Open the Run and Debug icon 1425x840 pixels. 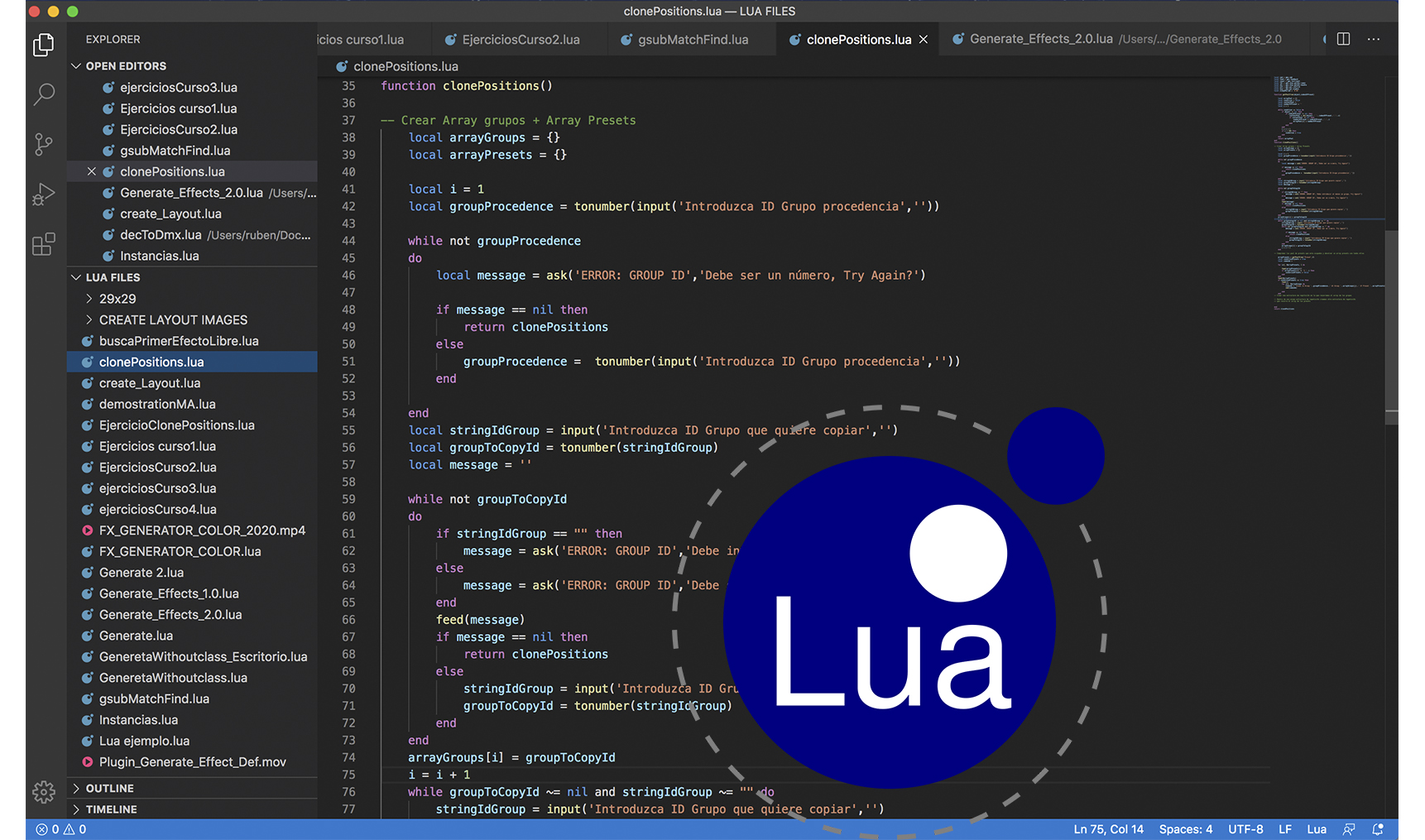(x=44, y=194)
